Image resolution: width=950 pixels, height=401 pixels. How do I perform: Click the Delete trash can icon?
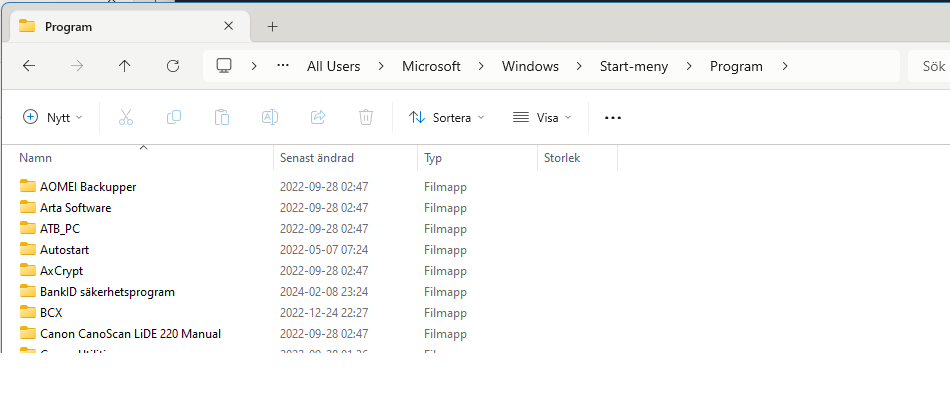[x=366, y=118]
